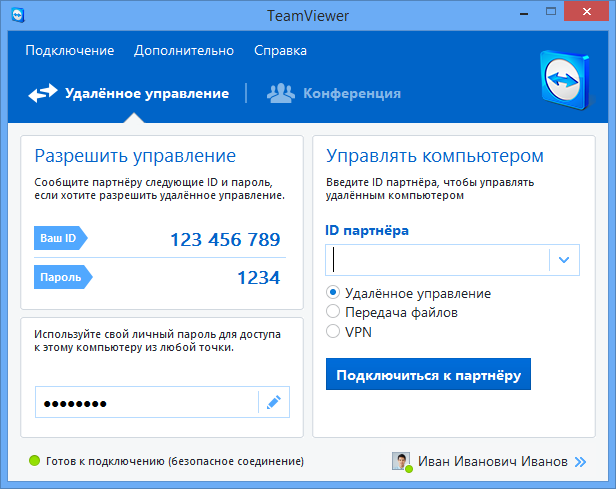
Task: Expand the contacts list with the double chevron
Action: coord(580,462)
